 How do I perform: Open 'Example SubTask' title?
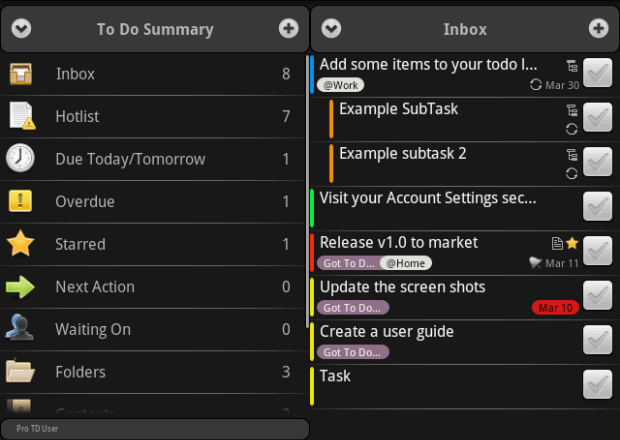tap(399, 109)
